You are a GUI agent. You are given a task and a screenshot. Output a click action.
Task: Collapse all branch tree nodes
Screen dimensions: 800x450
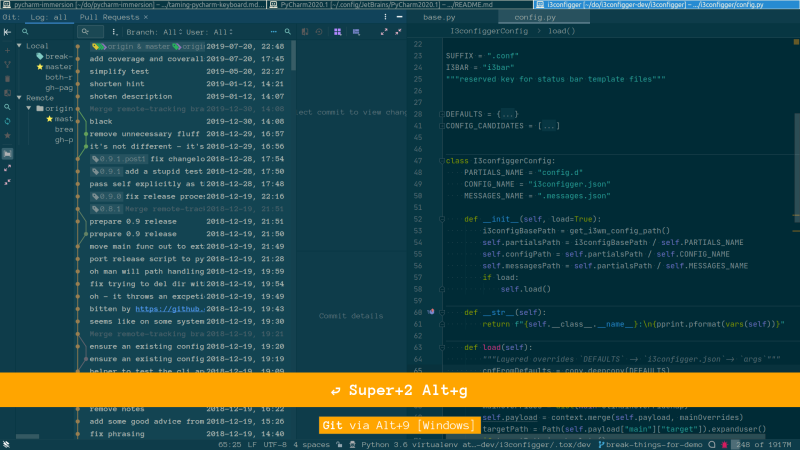(7, 182)
